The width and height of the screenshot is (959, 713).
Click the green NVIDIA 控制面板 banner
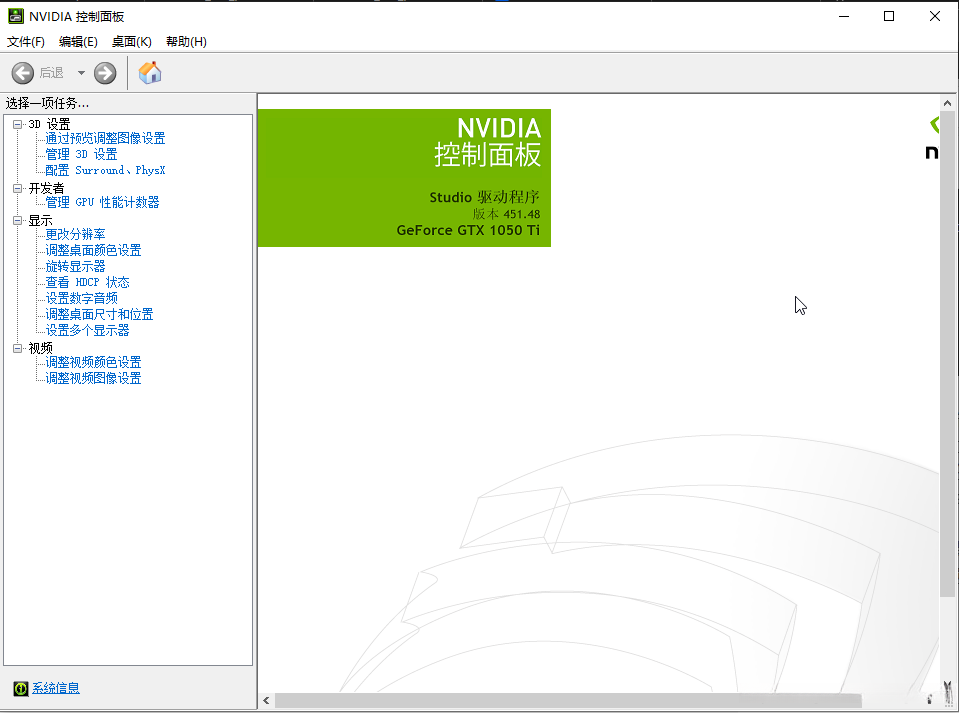(404, 178)
